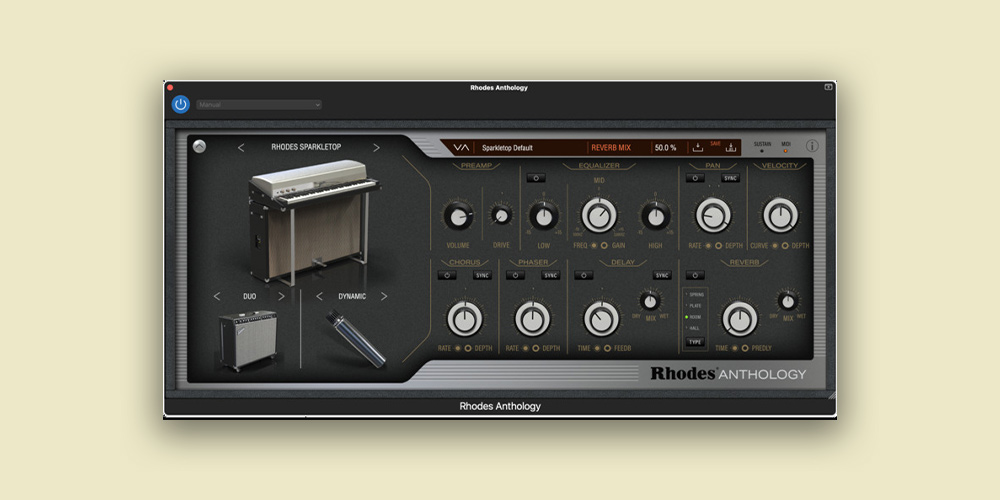Click the blue plugin power bypass icon
Screen dimensions: 1000x500
pyautogui.click(x=180, y=104)
